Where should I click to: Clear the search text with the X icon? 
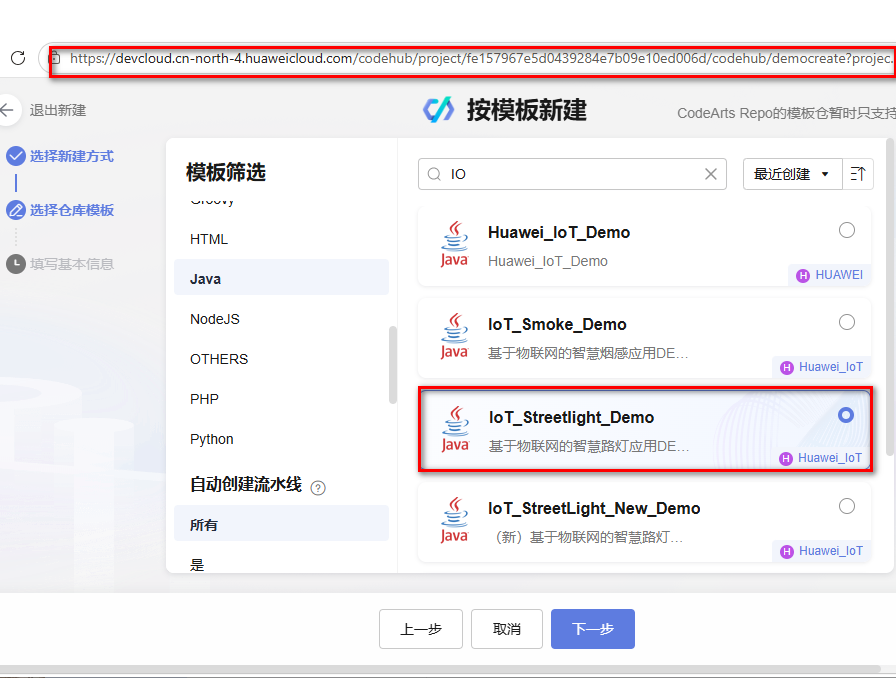pos(710,174)
